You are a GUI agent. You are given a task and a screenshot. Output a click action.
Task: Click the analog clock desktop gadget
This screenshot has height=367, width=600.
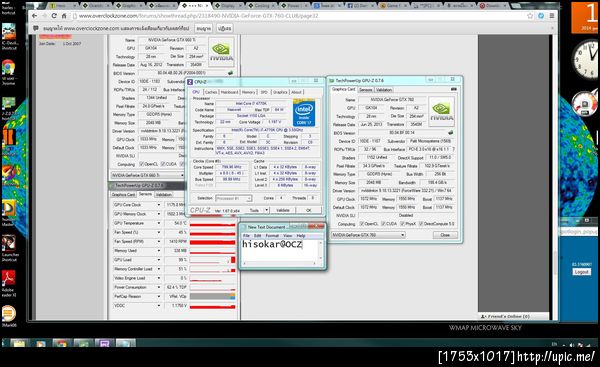(x=585, y=59)
